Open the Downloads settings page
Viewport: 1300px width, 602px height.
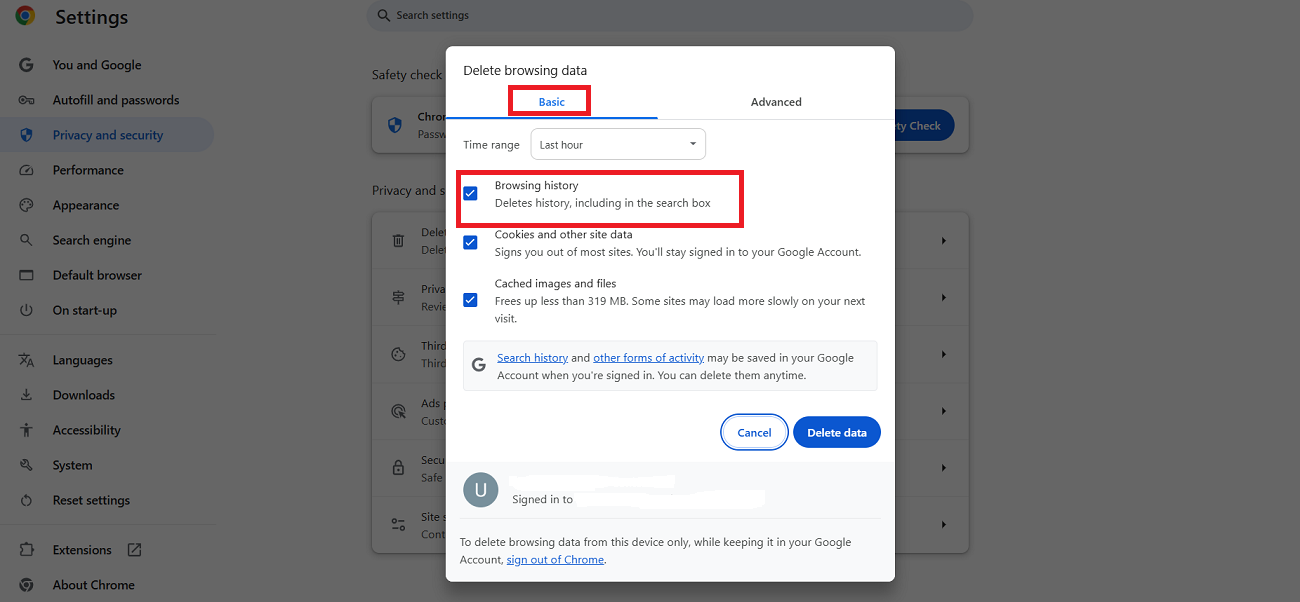click(x=84, y=395)
